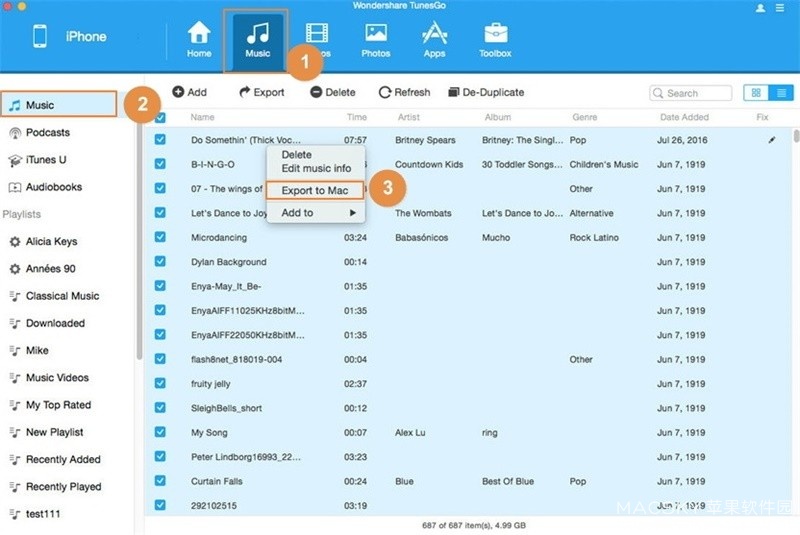Click the Babasónicos artist cell
The width and height of the screenshot is (800, 535).
(421, 238)
